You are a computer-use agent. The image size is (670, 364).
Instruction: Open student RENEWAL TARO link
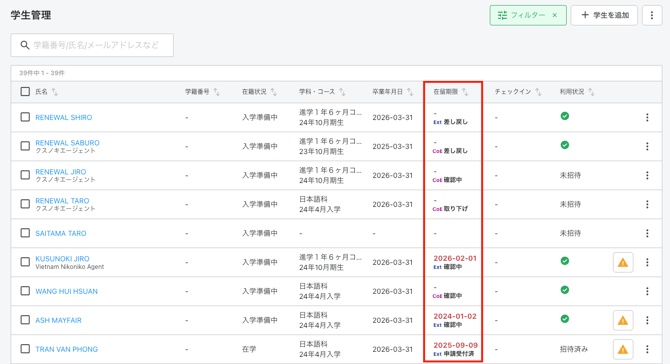(x=62, y=201)
